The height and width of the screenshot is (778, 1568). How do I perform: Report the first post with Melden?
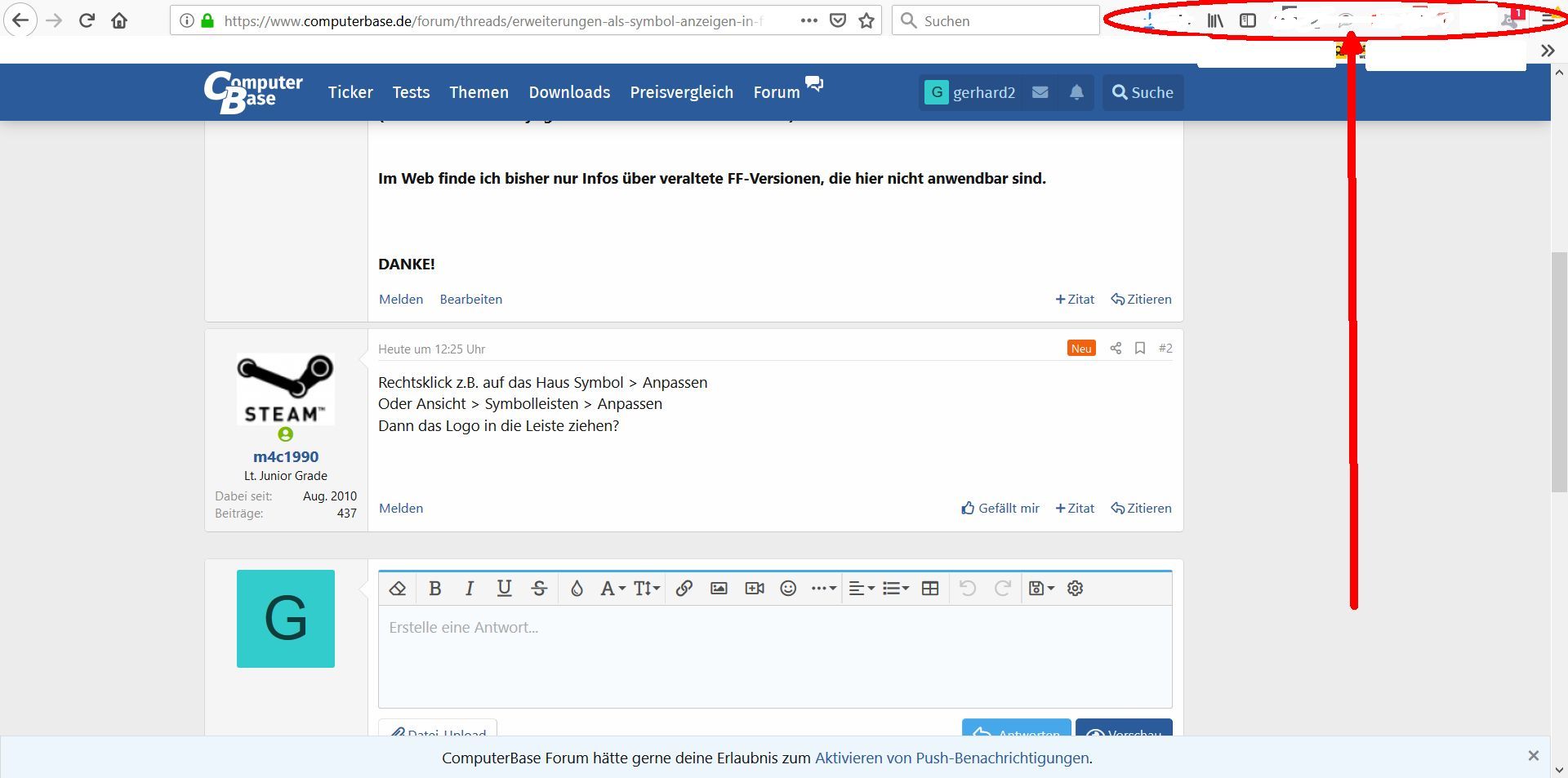coord(401,300)
